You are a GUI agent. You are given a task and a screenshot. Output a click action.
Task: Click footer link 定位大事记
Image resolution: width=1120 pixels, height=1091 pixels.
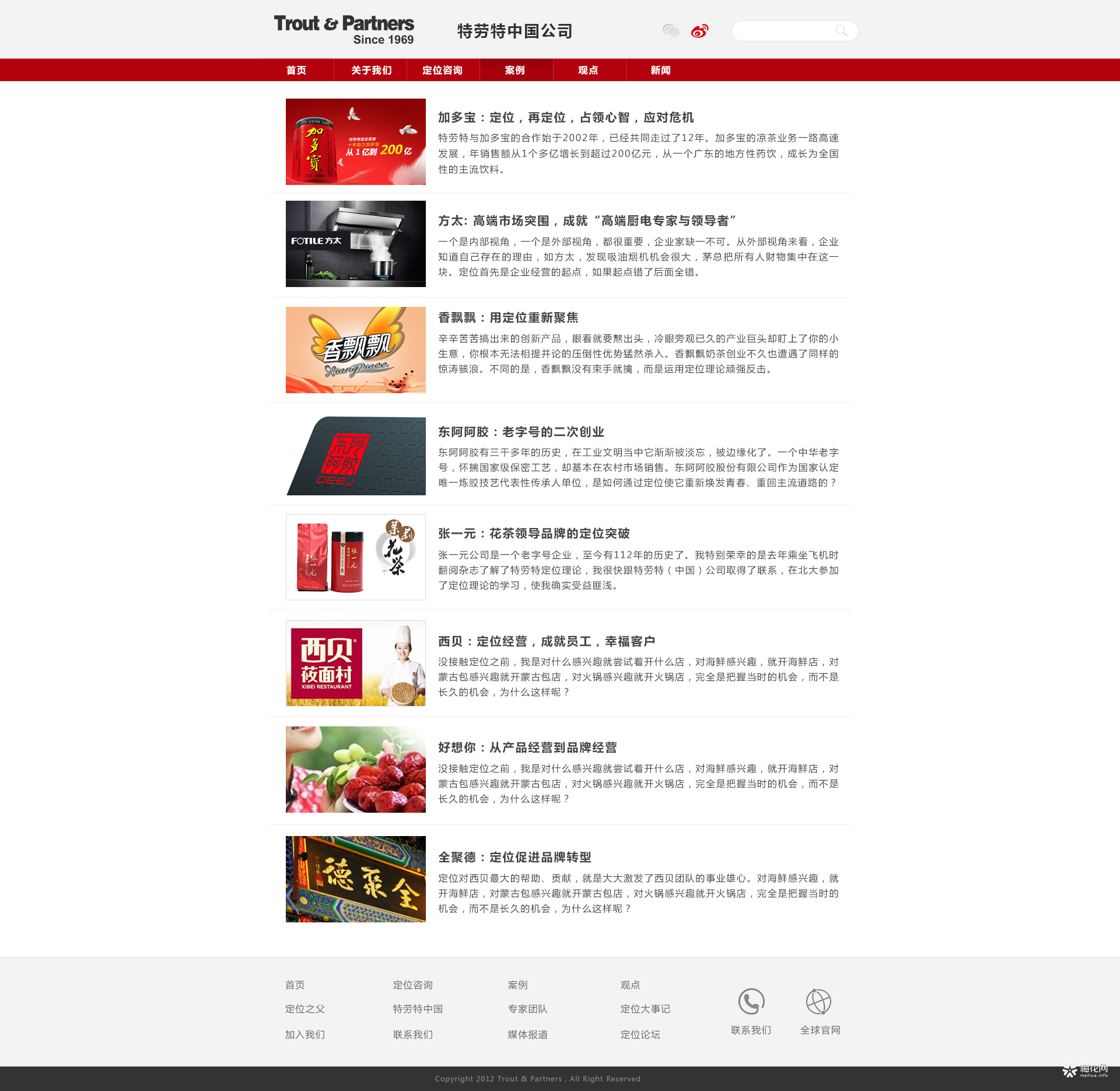[645, 1009]
